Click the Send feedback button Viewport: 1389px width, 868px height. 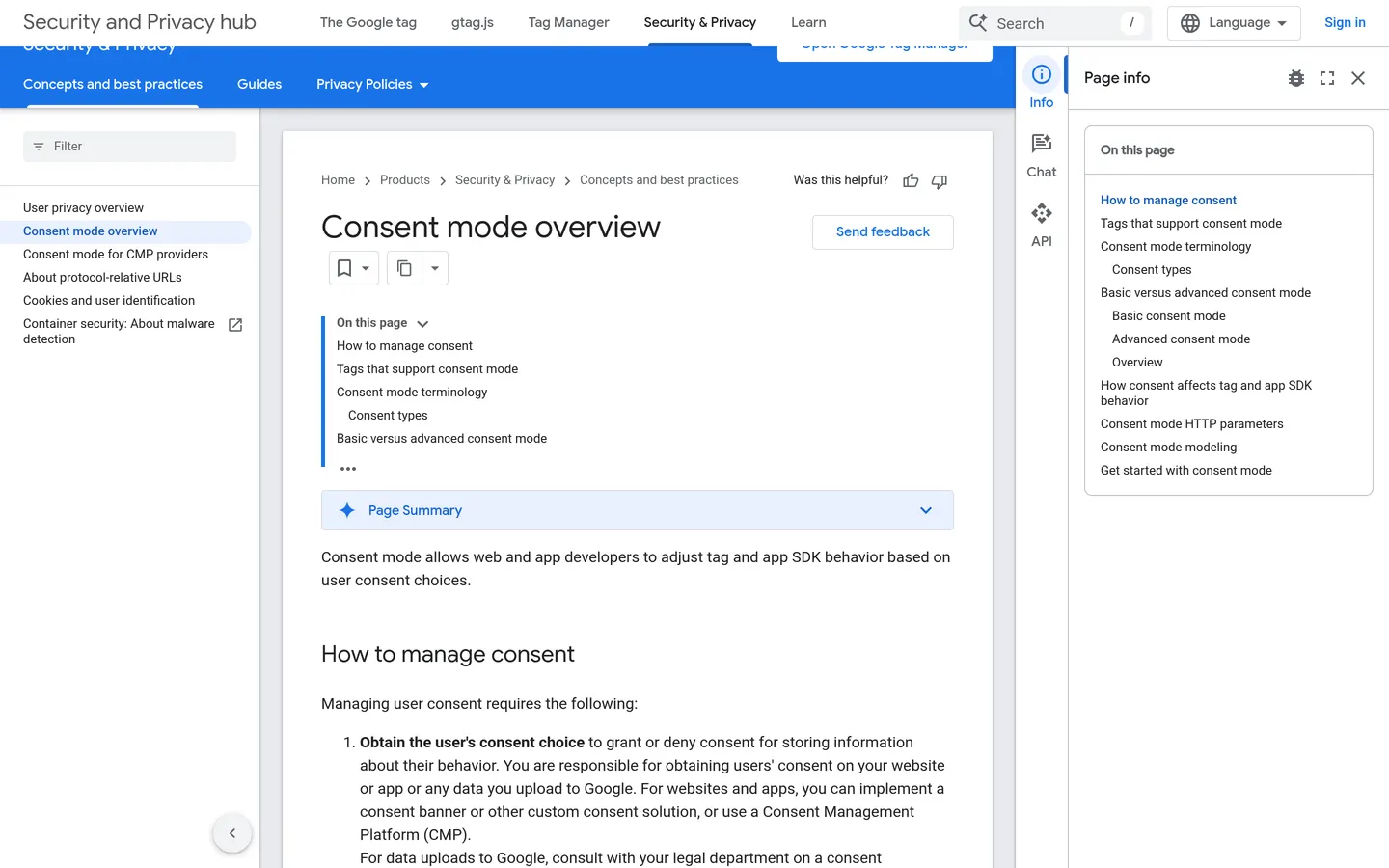882,231
